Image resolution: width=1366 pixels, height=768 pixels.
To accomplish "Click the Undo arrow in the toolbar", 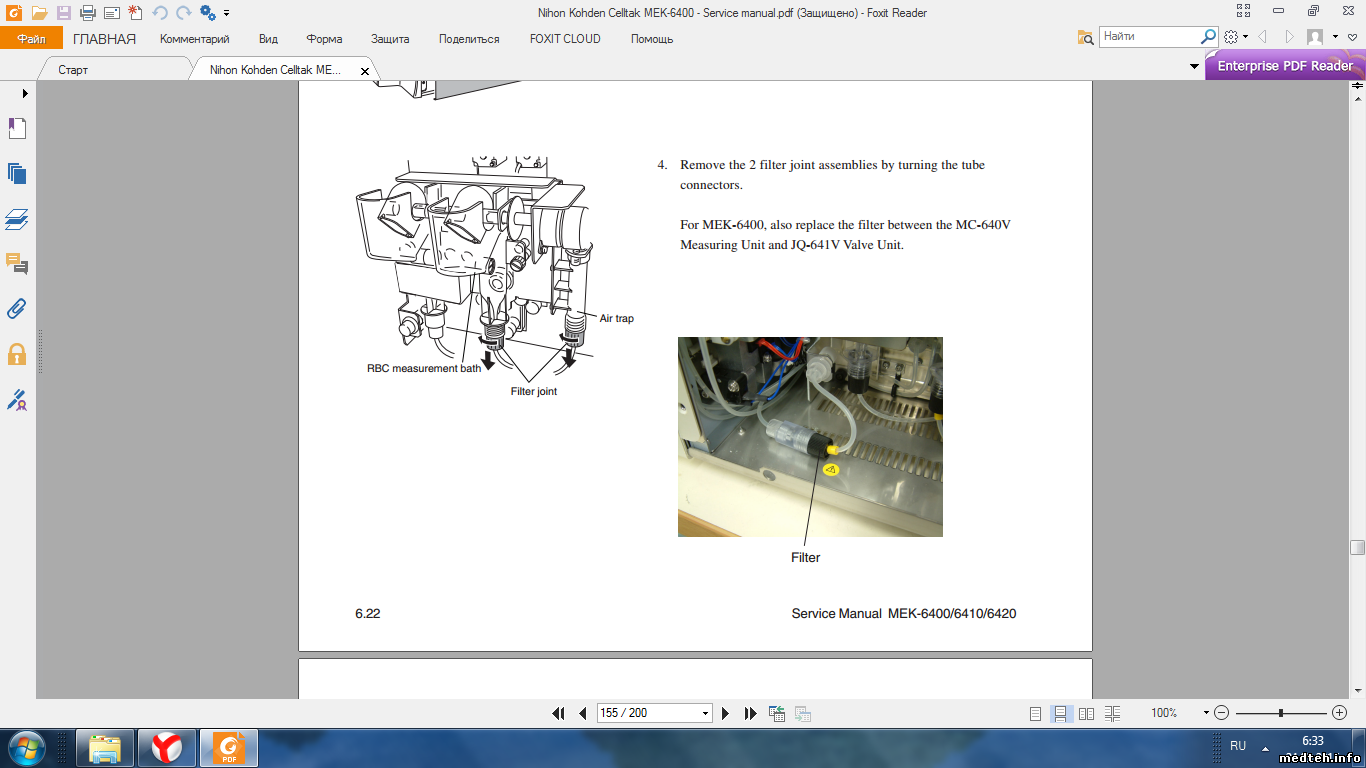I will 160,13.
